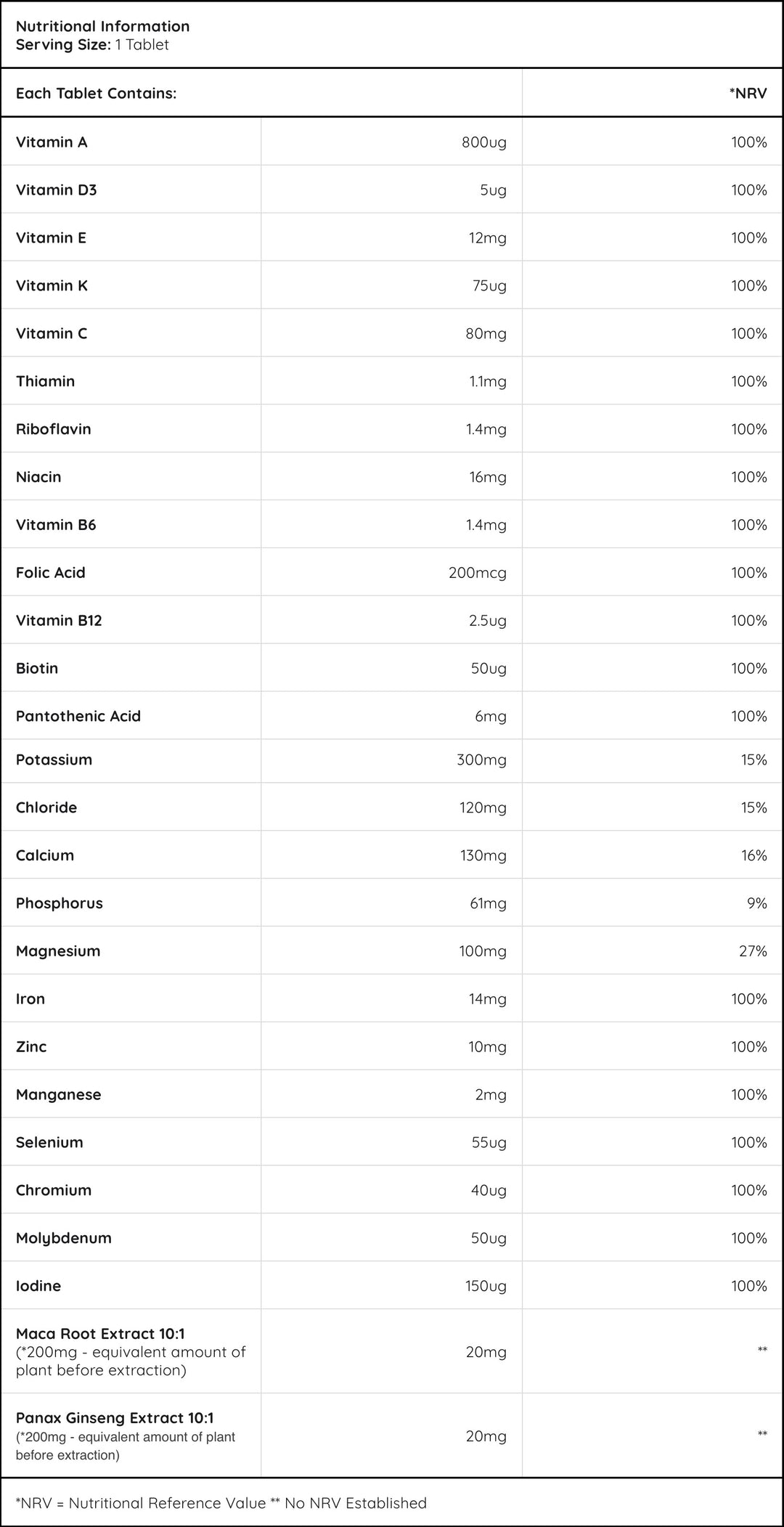Select the Vitamin C row label

[52, 333]
